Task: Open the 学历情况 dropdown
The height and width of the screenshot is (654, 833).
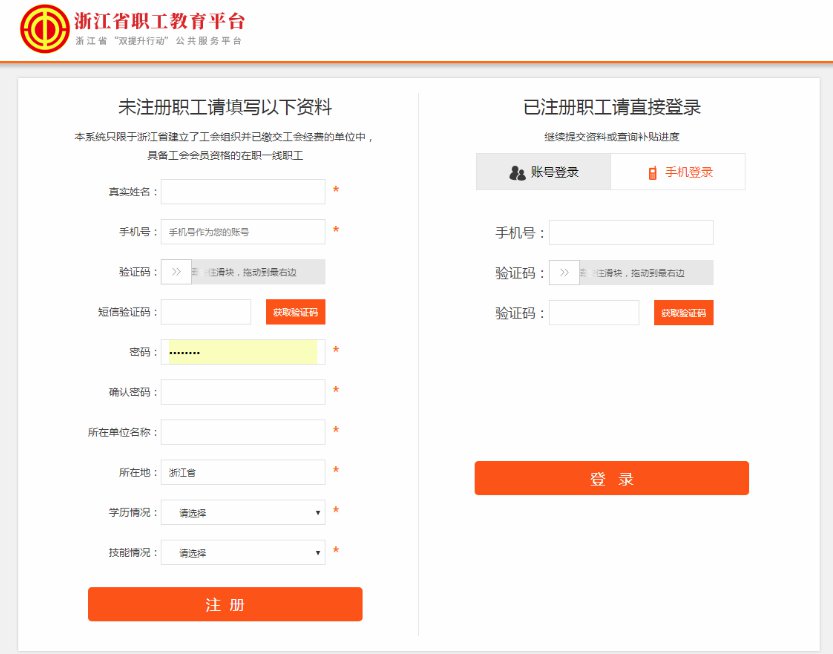Action: (x=243, y=513)
